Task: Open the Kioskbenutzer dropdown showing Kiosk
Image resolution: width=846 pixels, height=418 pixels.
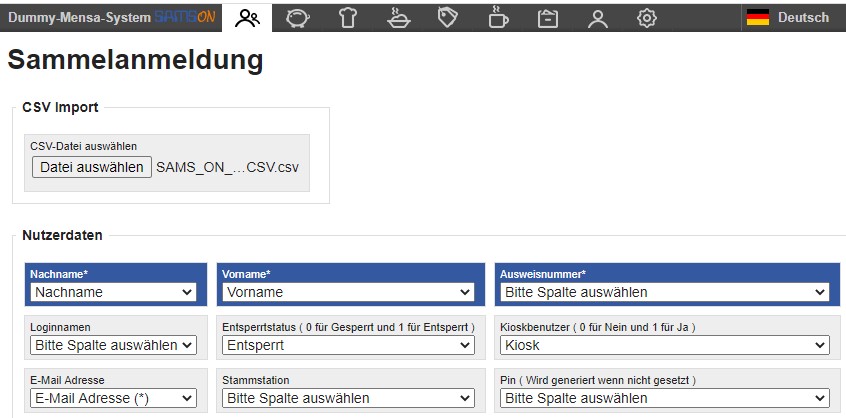Action: pos(665,345)
